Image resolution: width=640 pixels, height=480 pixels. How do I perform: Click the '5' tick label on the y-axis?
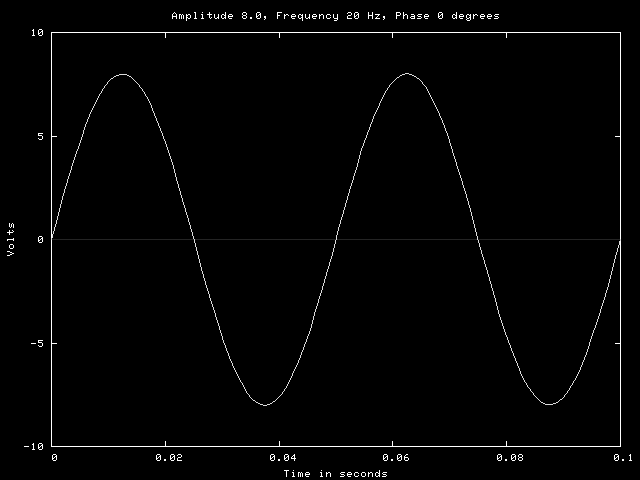point(40,136)
